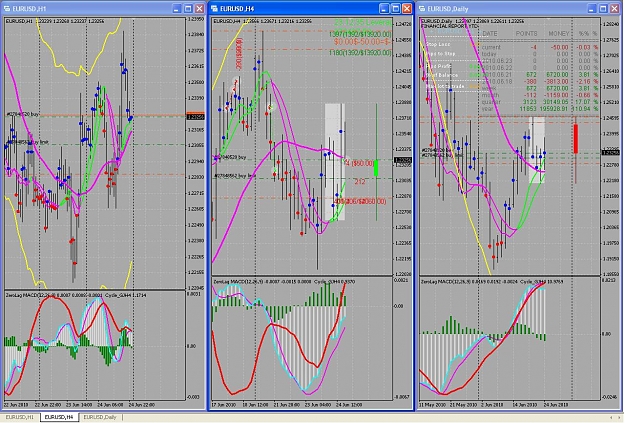Maximize the EURUSD,H4 chart window
The height and width of the screenshot is (423, 625).
click(395, 8)
